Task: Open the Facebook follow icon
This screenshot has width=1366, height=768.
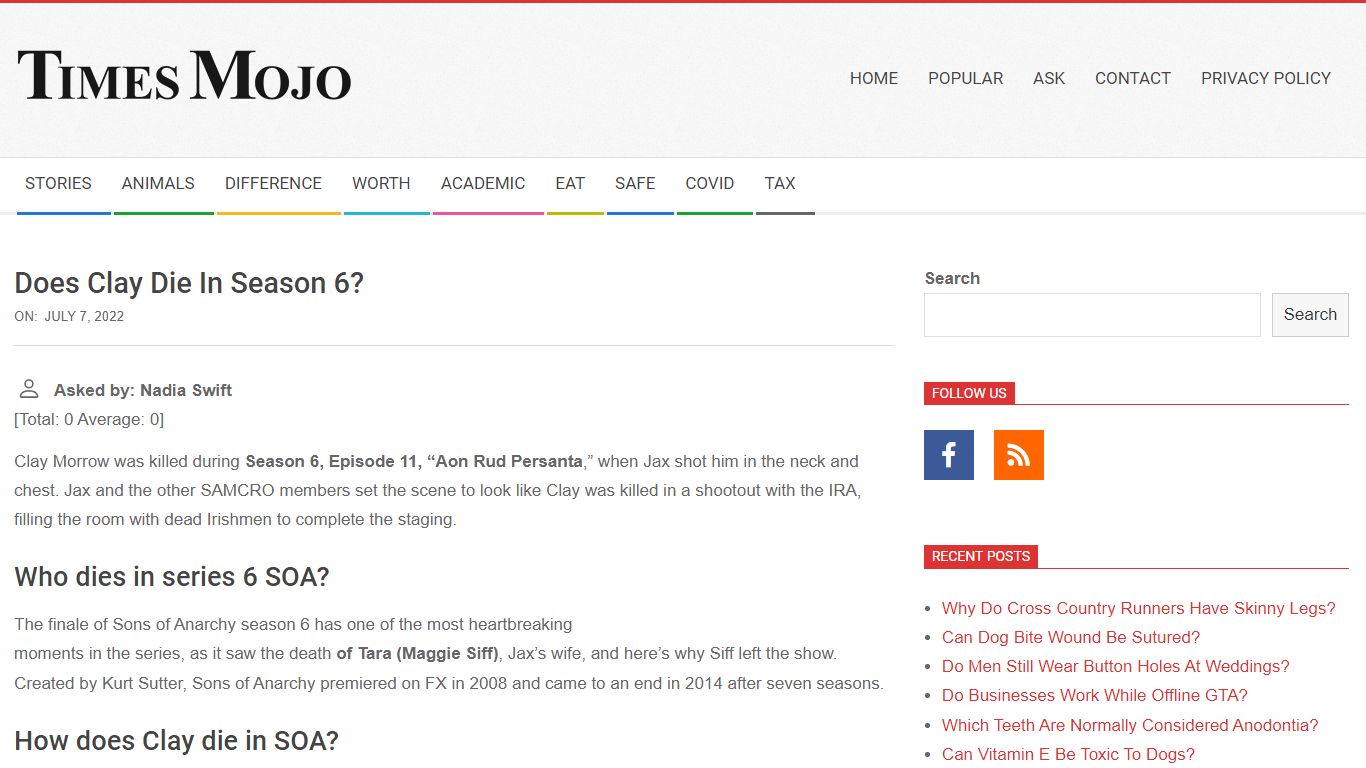Action: pyautogui.click(x=949, y=455)
